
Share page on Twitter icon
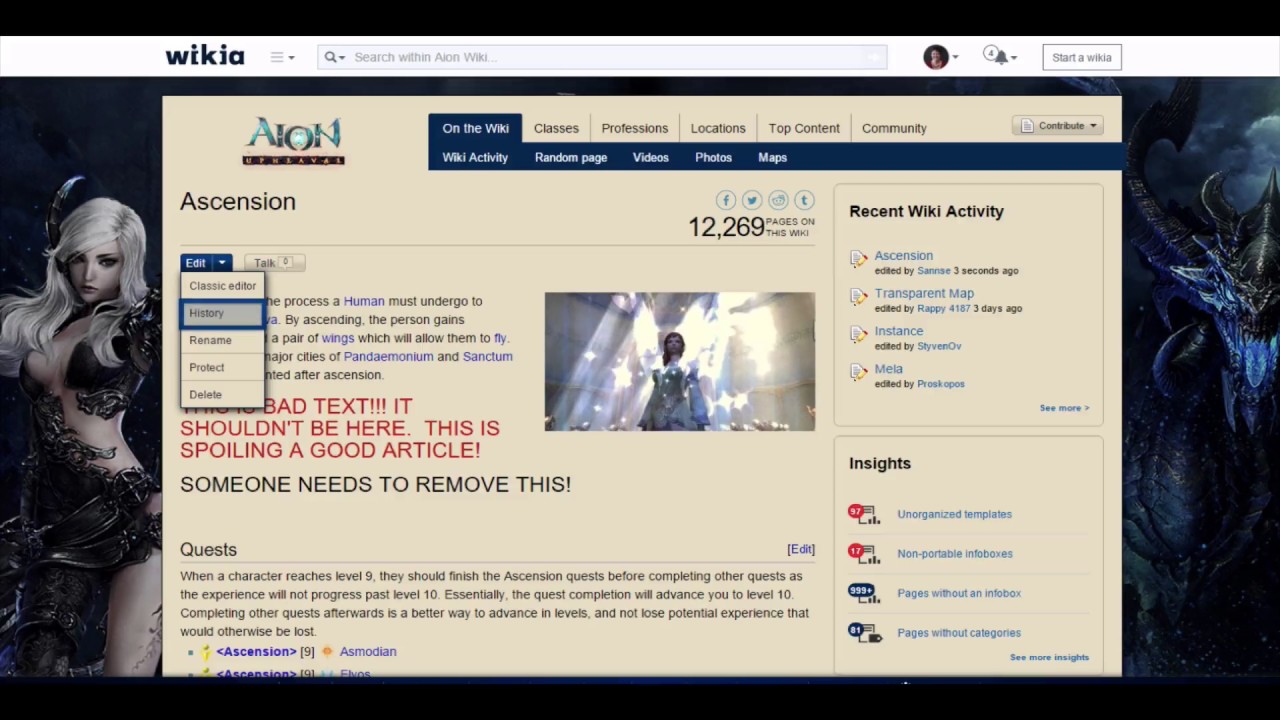tap(752, 201)
